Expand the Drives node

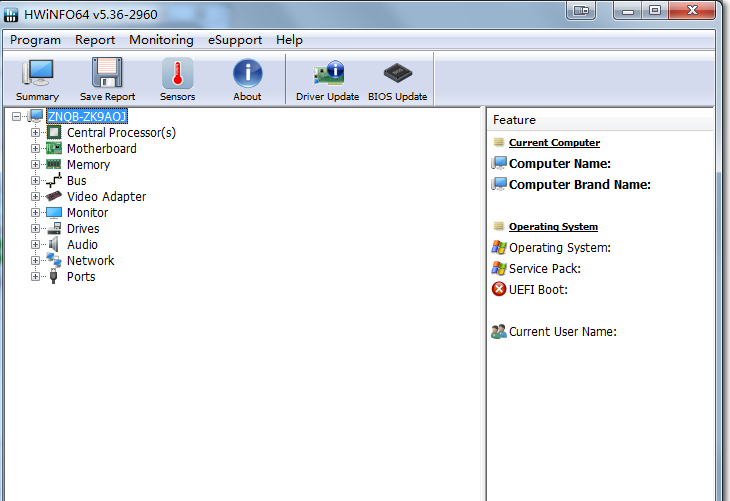pos(35,228)
